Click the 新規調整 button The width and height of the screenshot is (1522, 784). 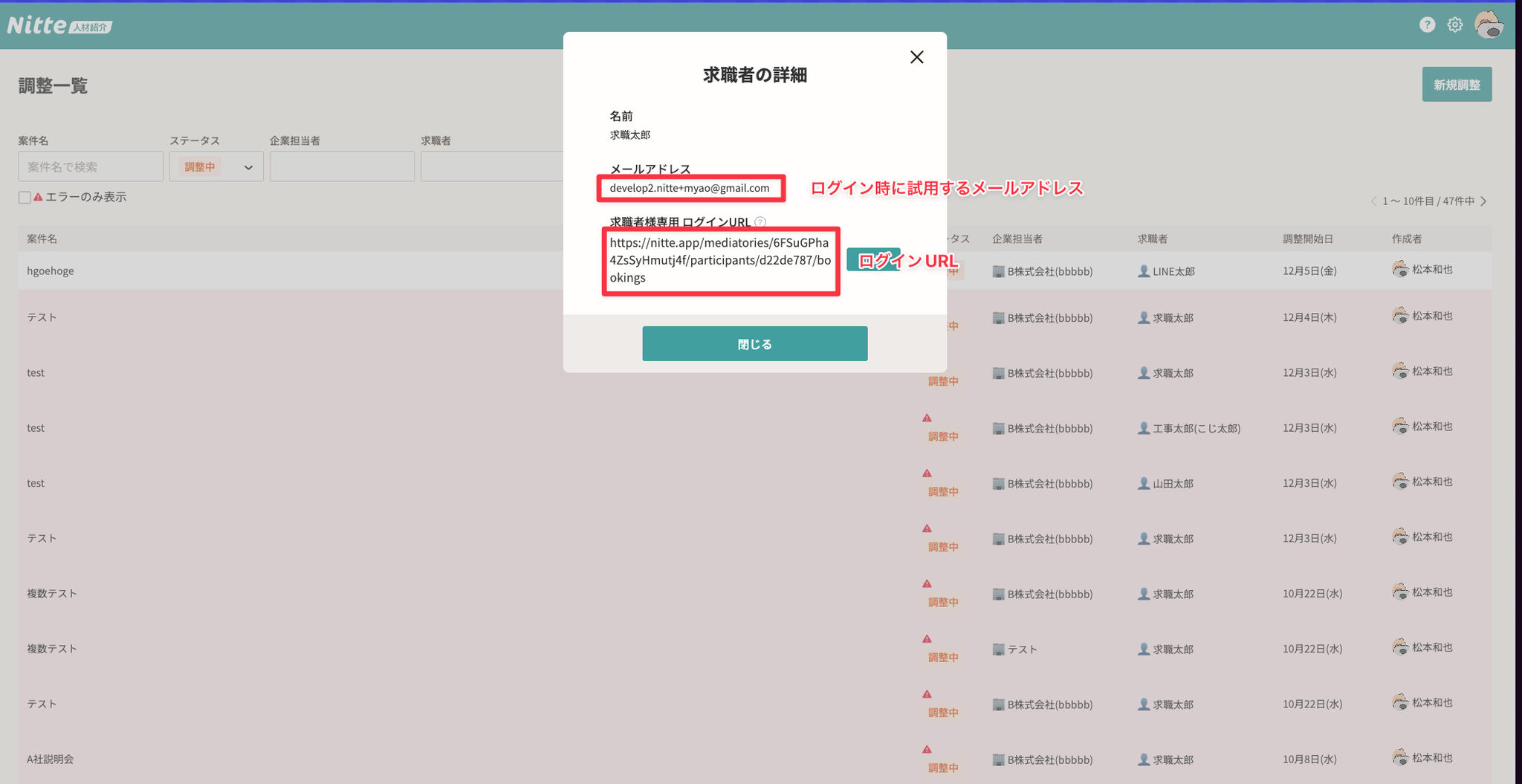coord(1457,85)
